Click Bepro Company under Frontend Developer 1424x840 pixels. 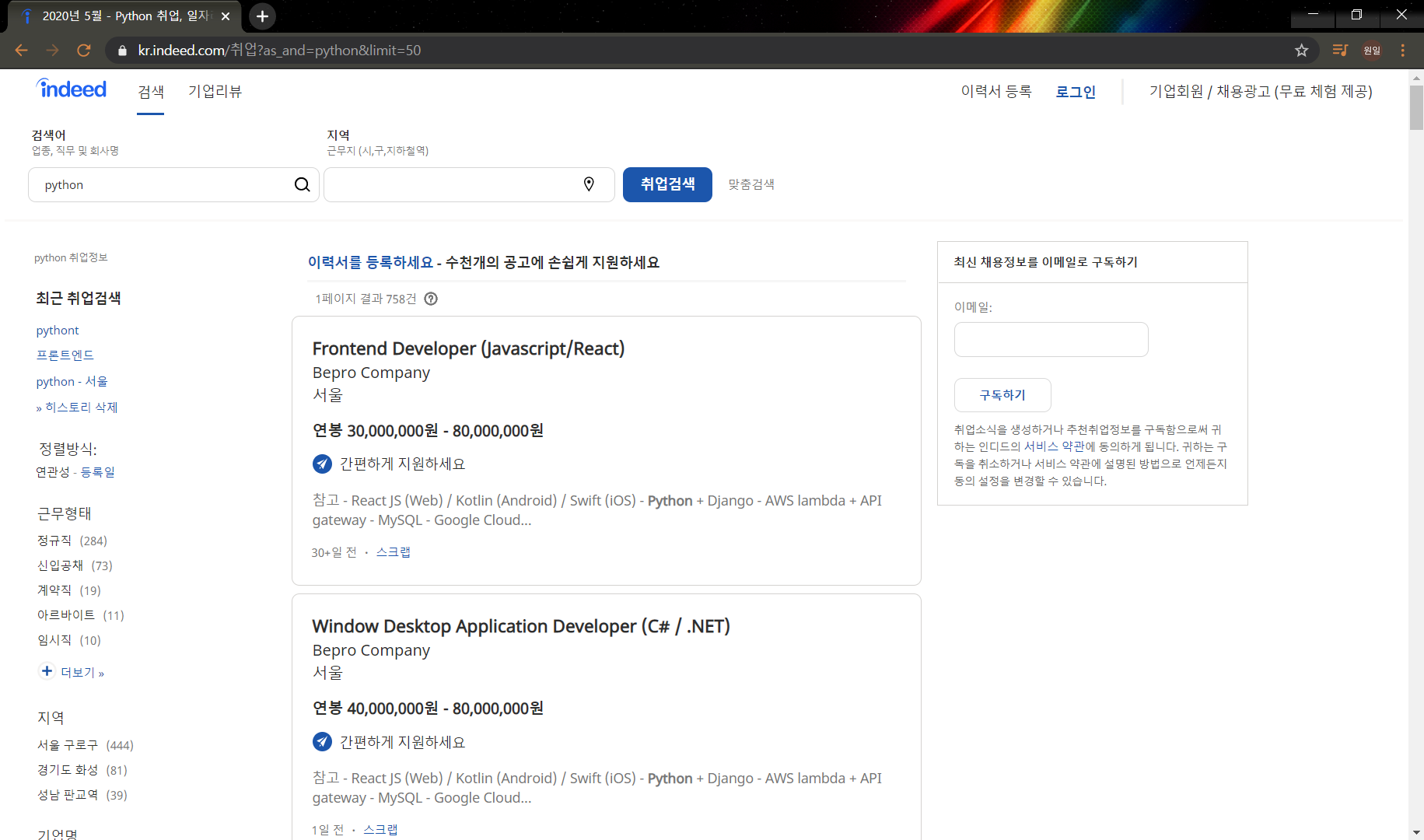coord(371,373)
